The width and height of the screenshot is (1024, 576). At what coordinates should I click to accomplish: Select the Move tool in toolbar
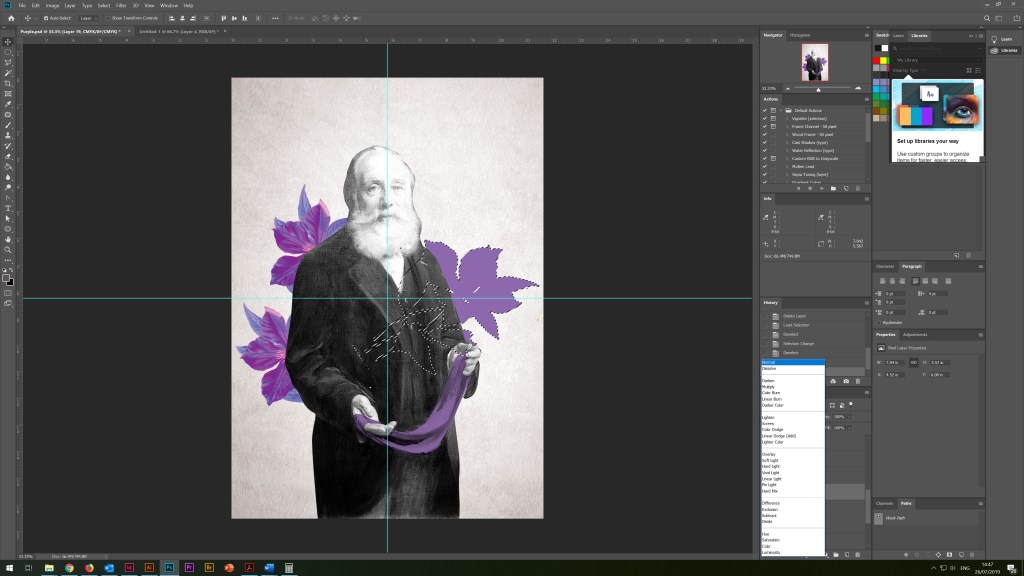point(8,41)
